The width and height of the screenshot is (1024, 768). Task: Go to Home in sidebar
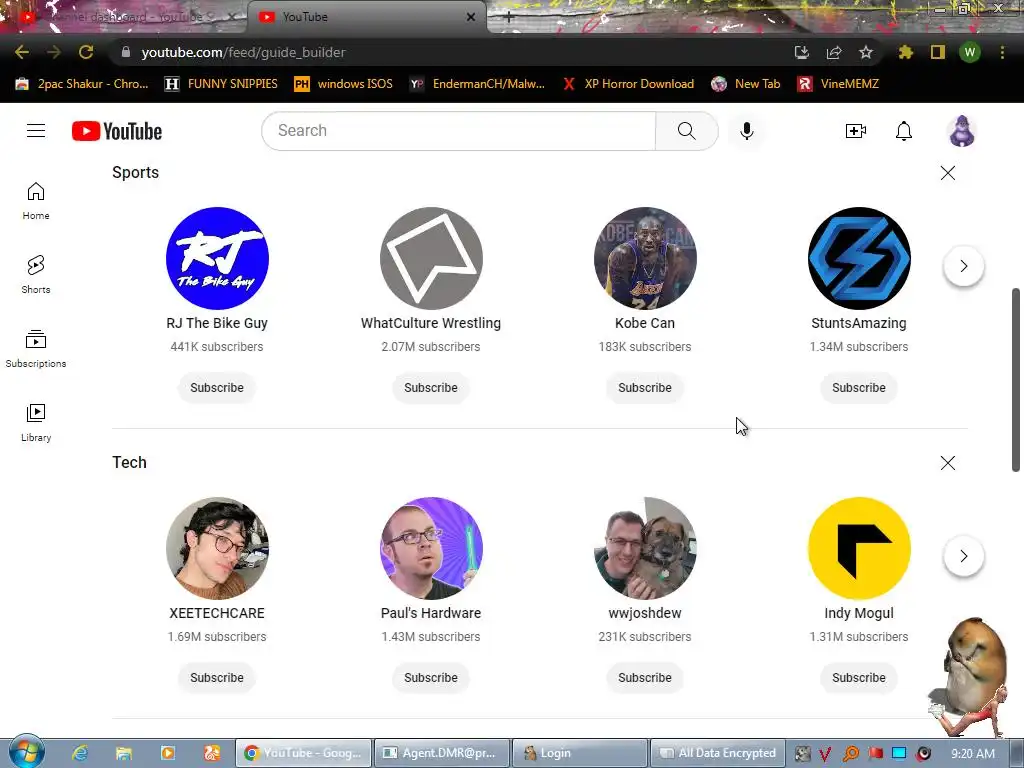pyautogui.click(x=36, y=201)
